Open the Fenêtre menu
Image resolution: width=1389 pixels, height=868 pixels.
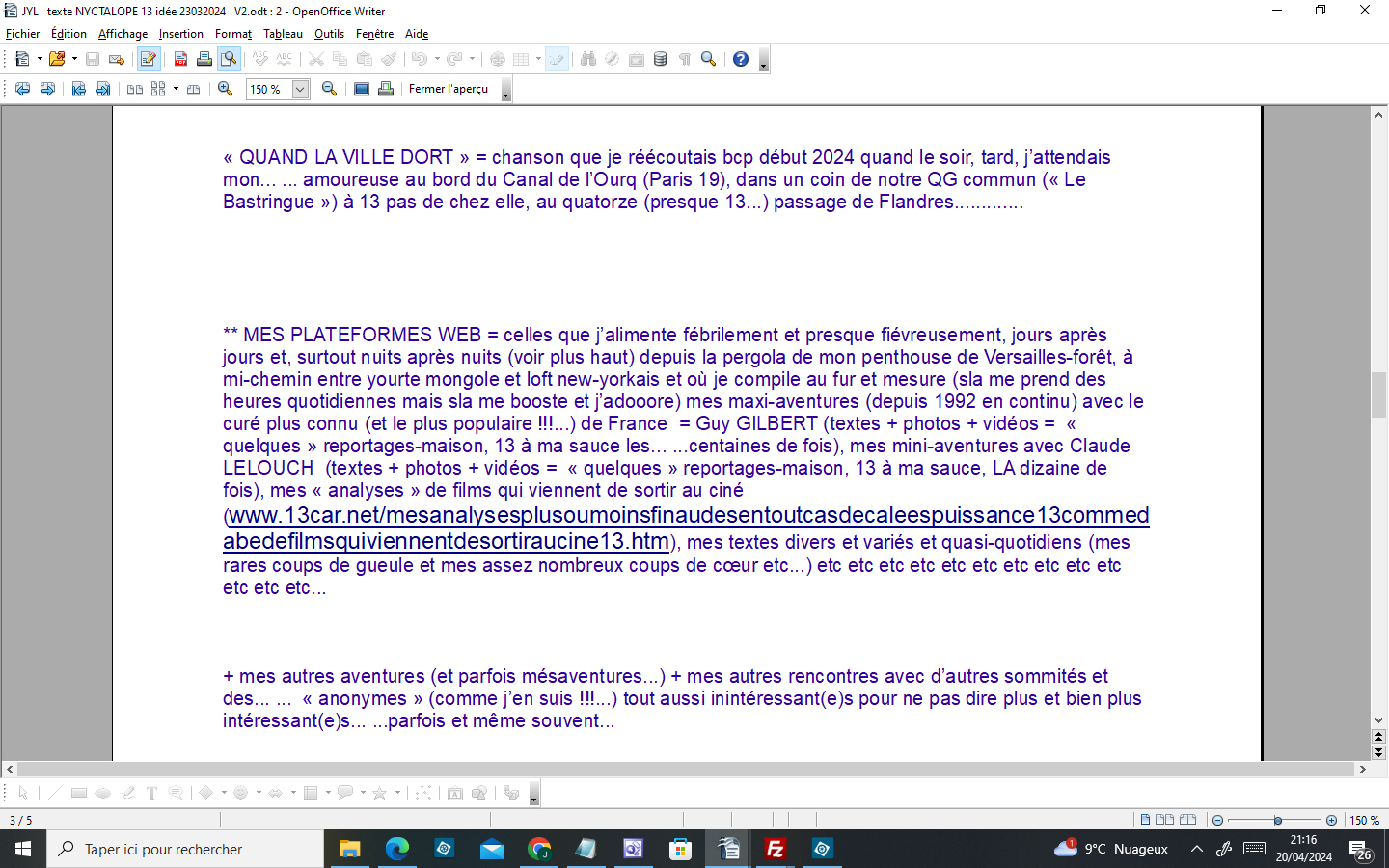point(374,34)
